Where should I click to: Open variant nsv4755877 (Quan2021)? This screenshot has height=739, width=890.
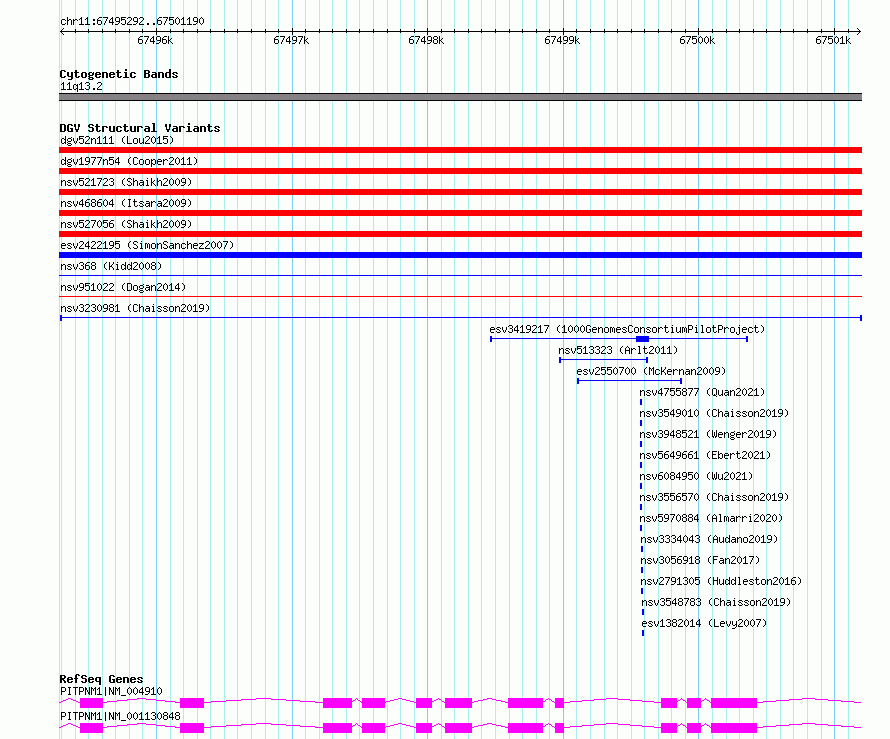[702, 392]
